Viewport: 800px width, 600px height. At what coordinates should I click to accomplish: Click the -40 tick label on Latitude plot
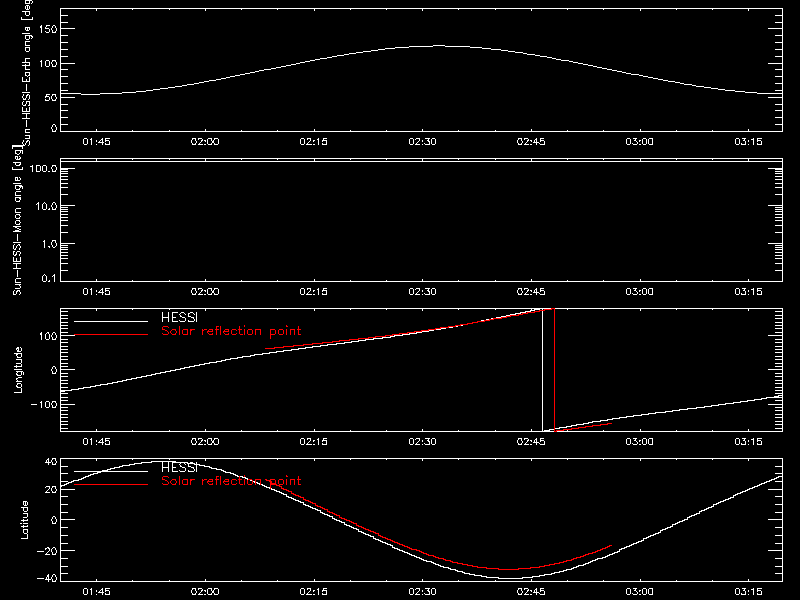tap(48, 578)
